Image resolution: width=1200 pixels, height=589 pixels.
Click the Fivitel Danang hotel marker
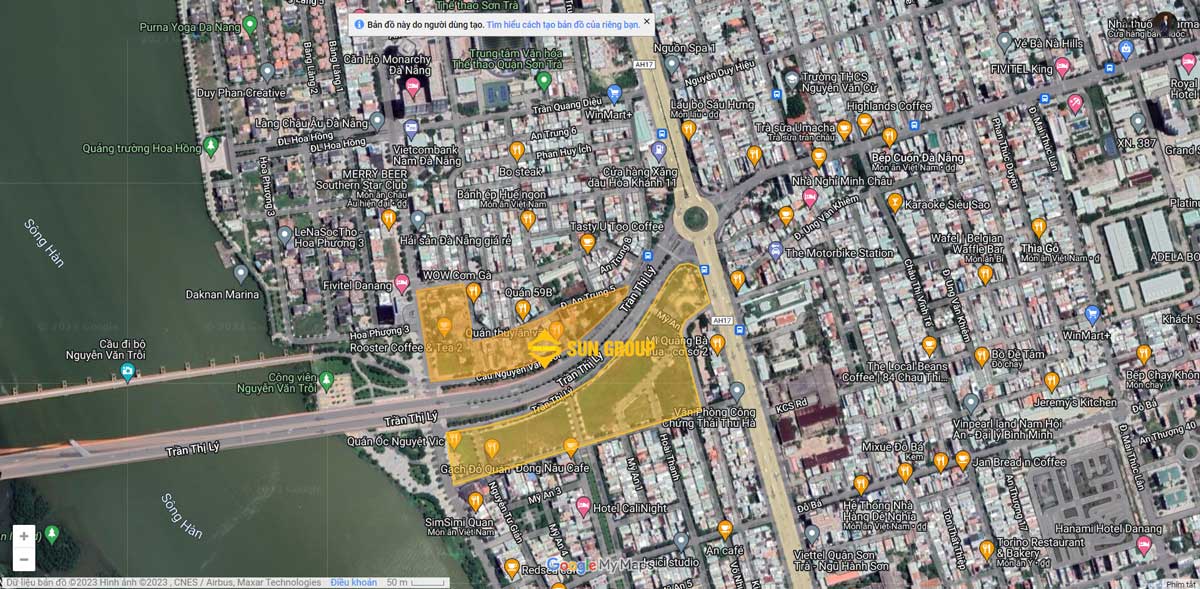click(x=402, y=283)
